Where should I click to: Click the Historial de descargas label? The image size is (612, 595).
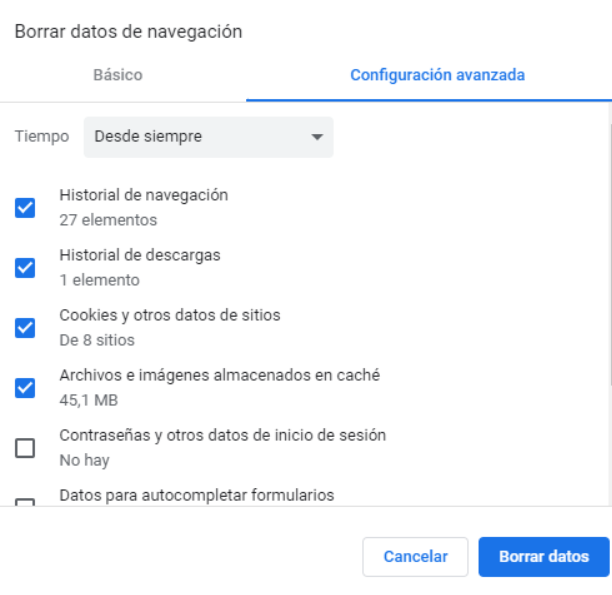pyautogui.click(x=140, y=255)
